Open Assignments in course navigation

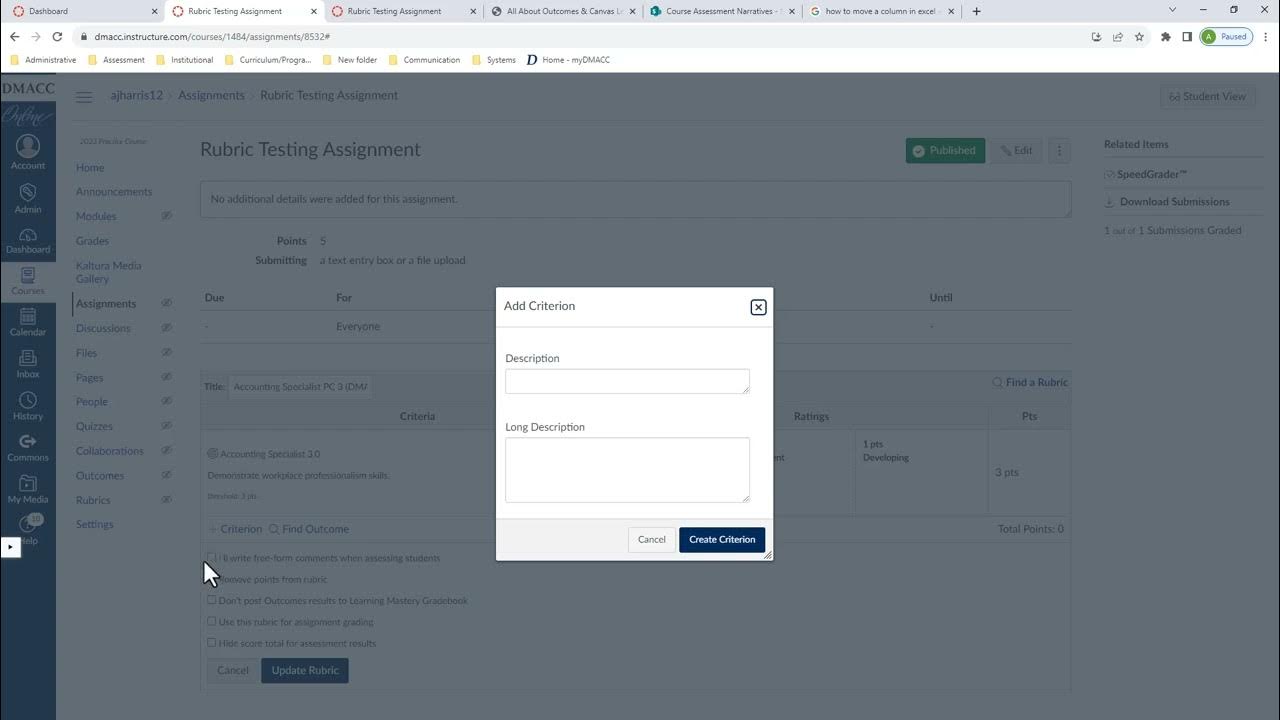tap(106, 304)
